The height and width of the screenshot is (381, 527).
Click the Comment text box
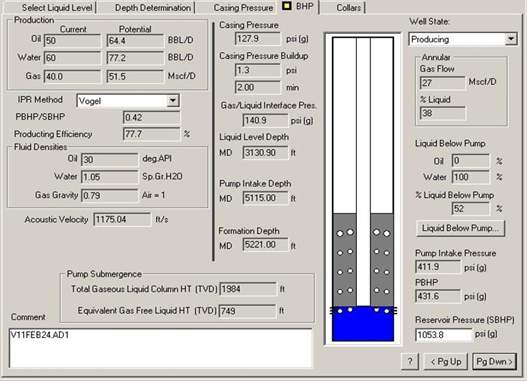(161, 348)
